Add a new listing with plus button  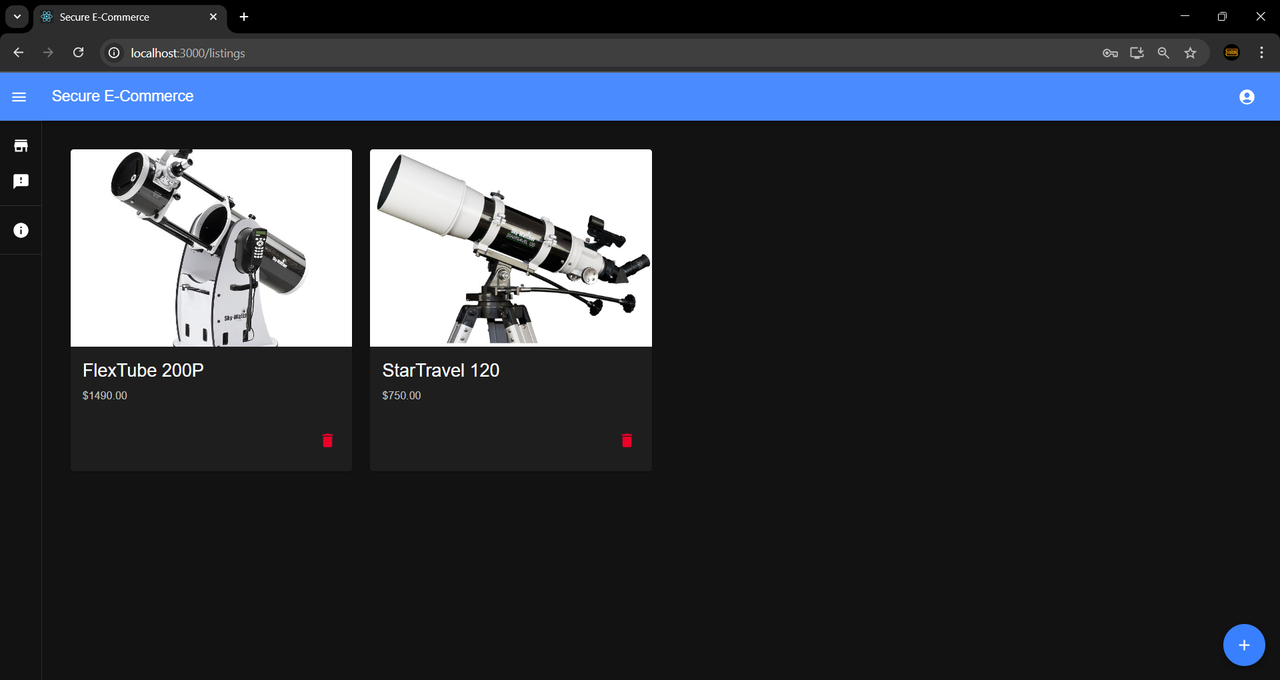tap(1244, 645)
